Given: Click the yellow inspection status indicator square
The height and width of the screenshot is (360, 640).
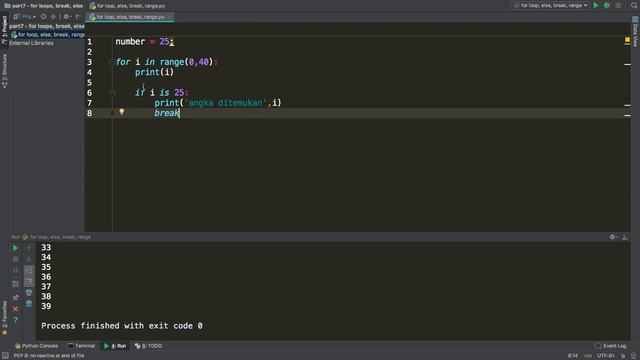Looking at the screenshot, I should coord(627,40).
